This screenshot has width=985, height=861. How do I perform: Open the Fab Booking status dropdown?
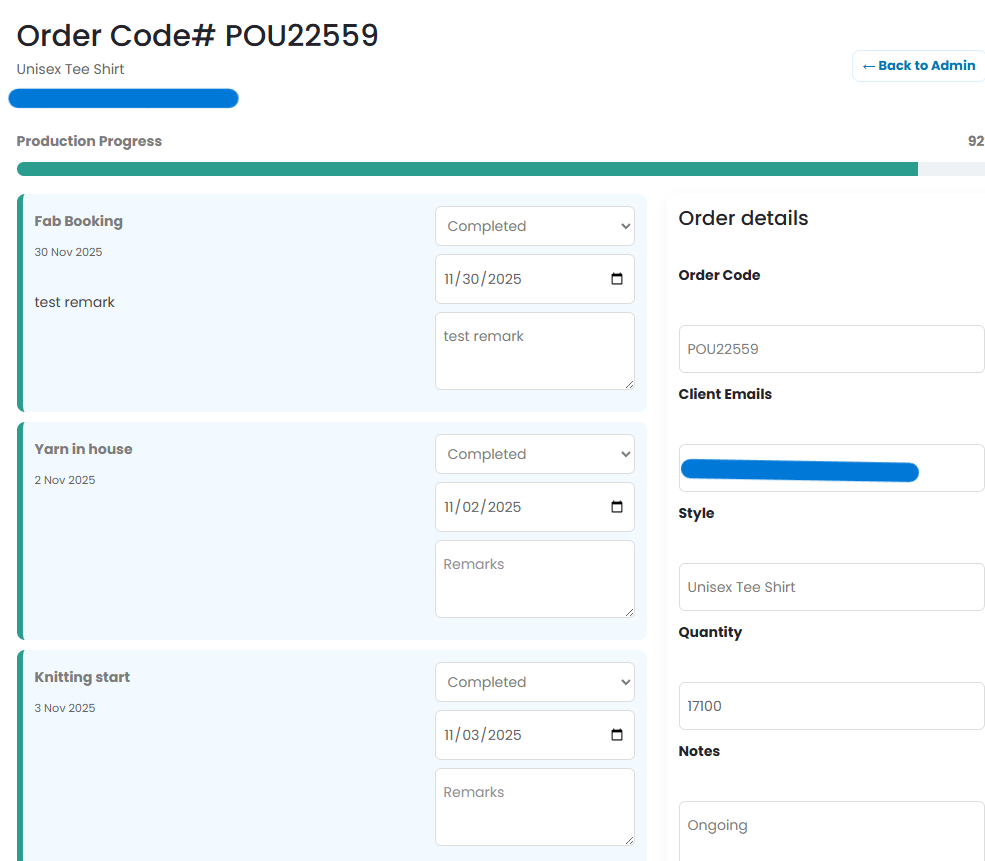tap(534, 226)
